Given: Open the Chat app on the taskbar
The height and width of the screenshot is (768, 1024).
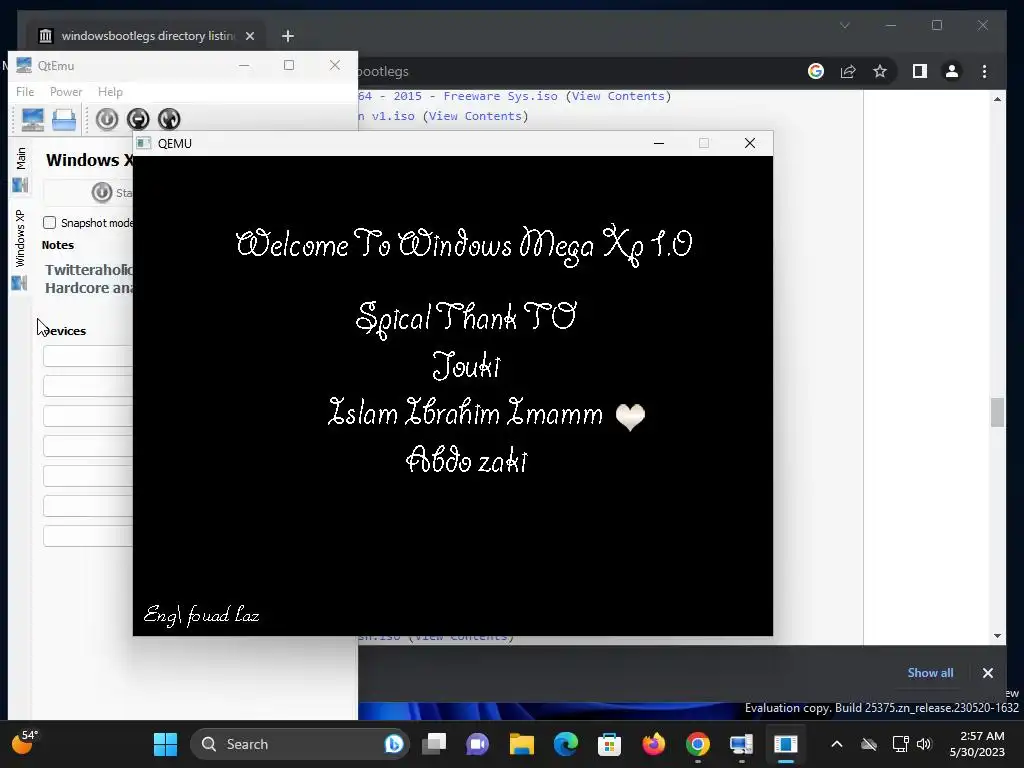Looking at the screenshot, I should [x=477, y=744].
